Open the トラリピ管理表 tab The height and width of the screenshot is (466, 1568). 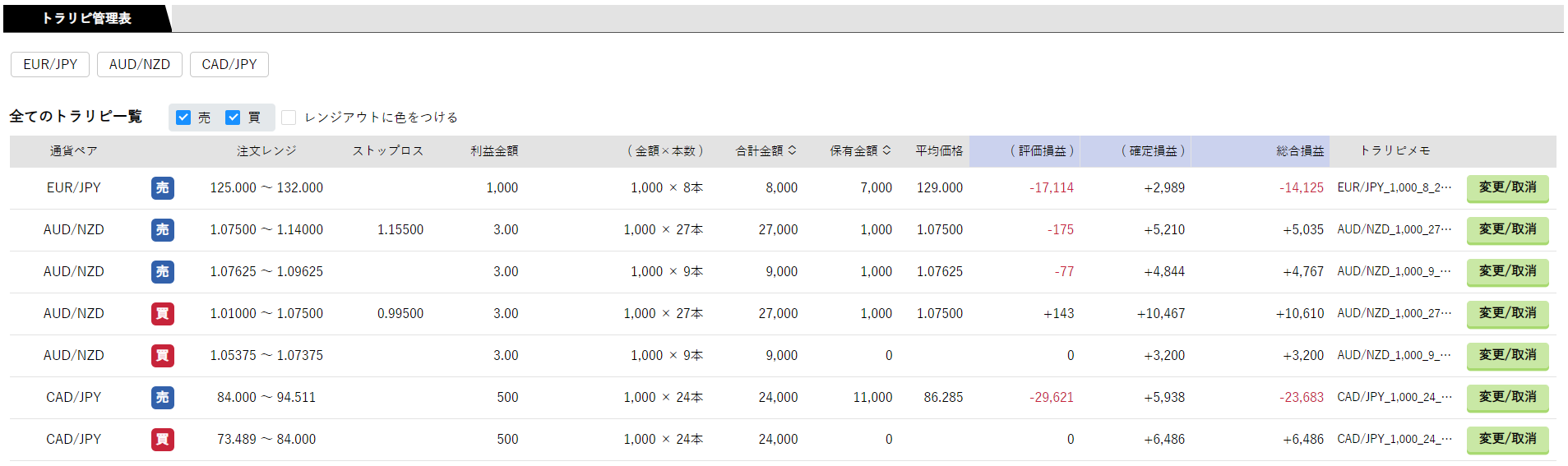point(86,18)
